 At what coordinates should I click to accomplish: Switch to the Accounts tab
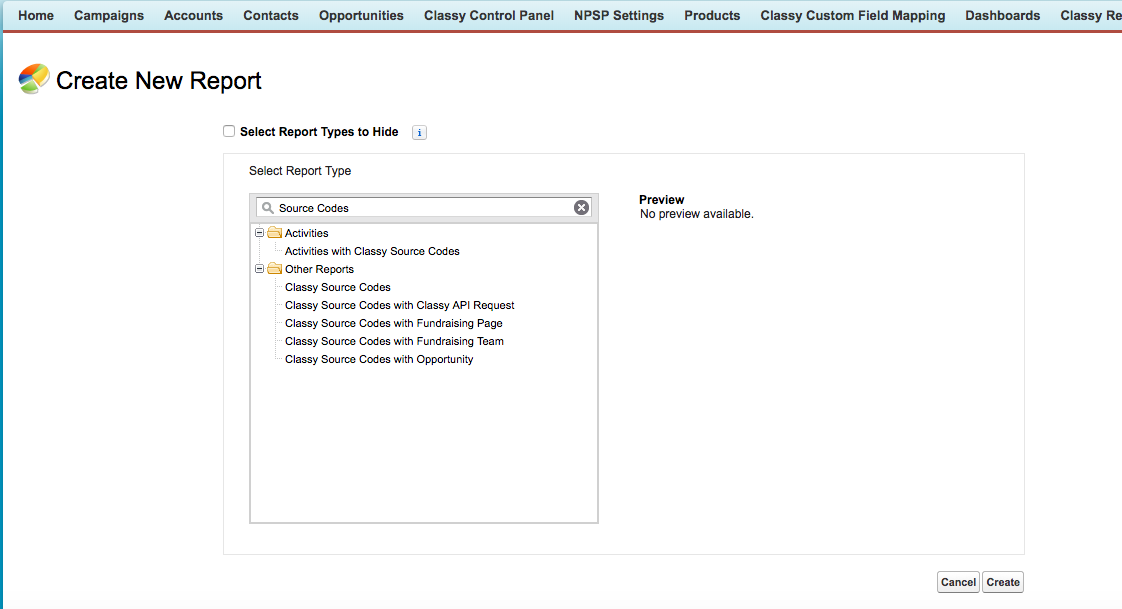(x=193, y=15)
